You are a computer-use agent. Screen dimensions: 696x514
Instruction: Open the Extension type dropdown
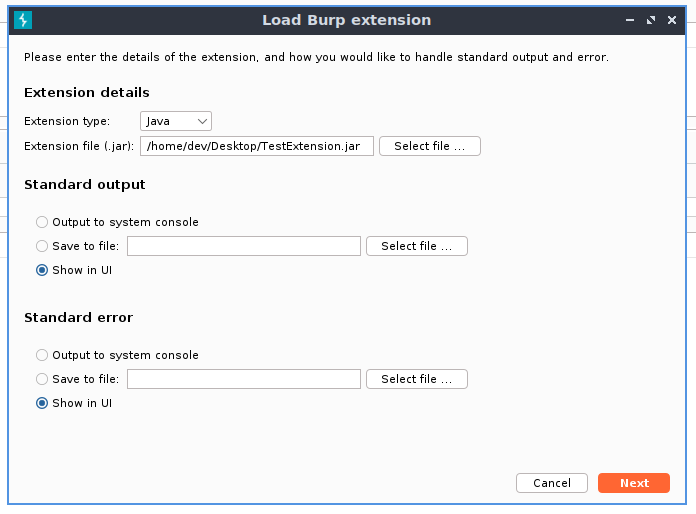tap(176, 121)
